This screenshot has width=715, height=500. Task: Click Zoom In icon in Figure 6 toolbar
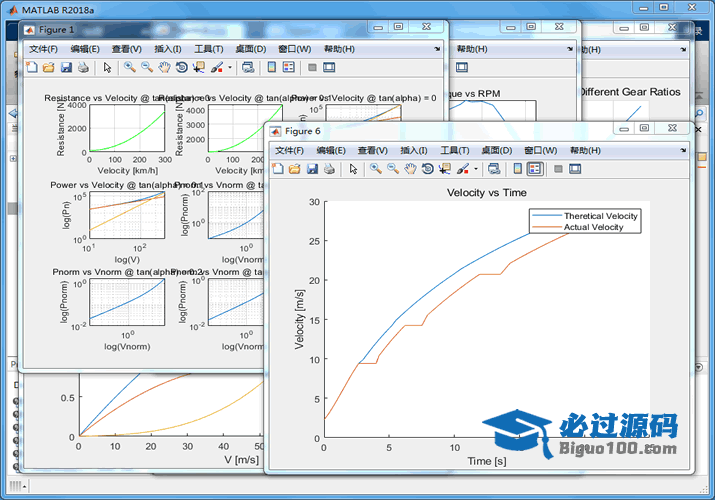tap(376, 169)
